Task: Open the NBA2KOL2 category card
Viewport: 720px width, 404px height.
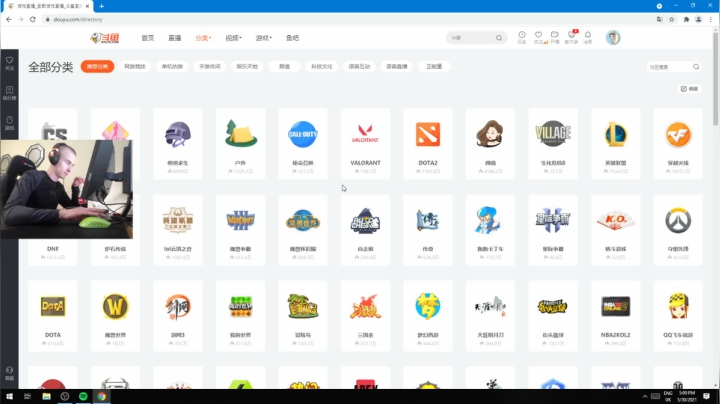Action: (615, 316)
